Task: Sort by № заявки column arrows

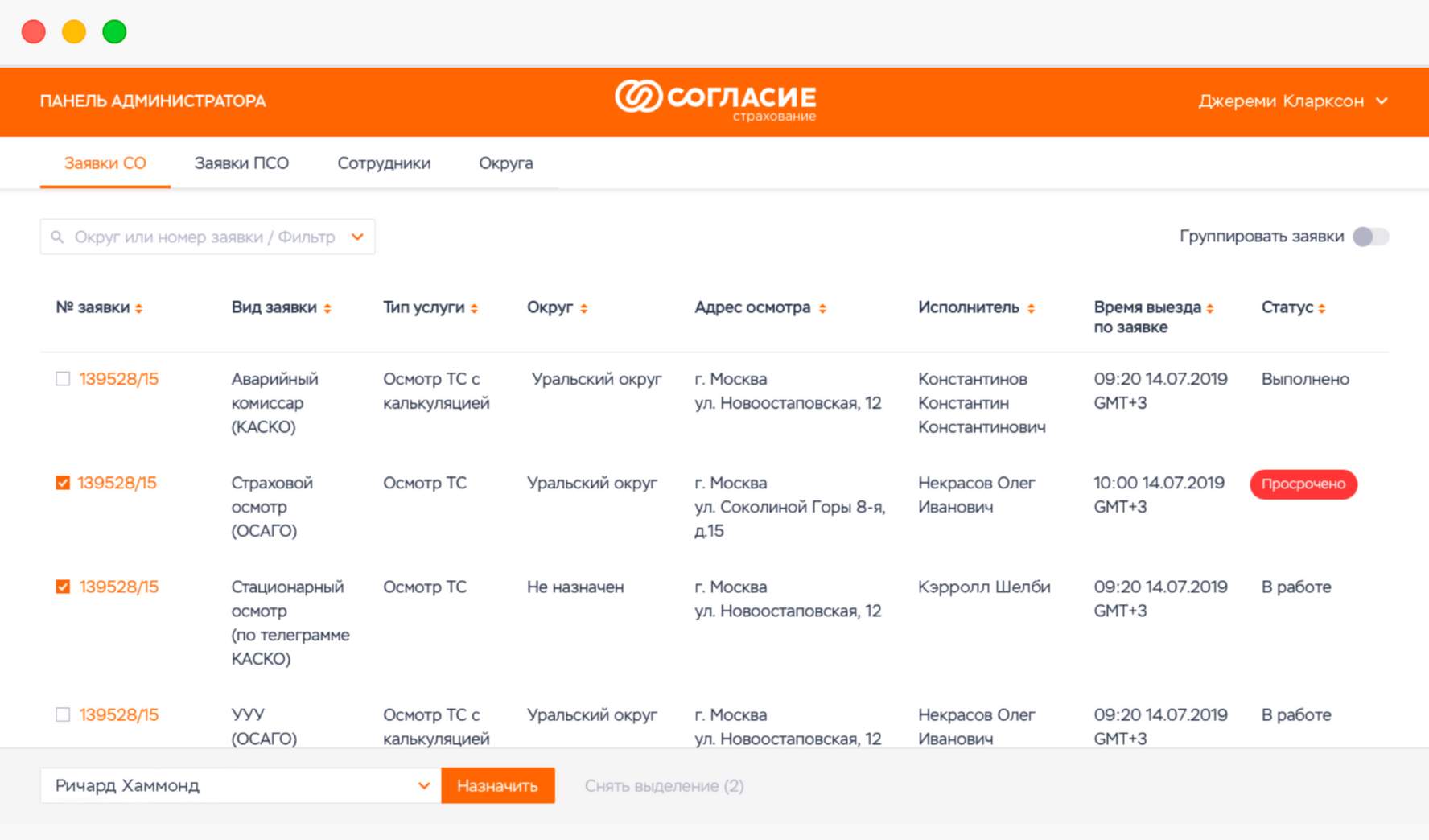Action: [x=138, y=308]
